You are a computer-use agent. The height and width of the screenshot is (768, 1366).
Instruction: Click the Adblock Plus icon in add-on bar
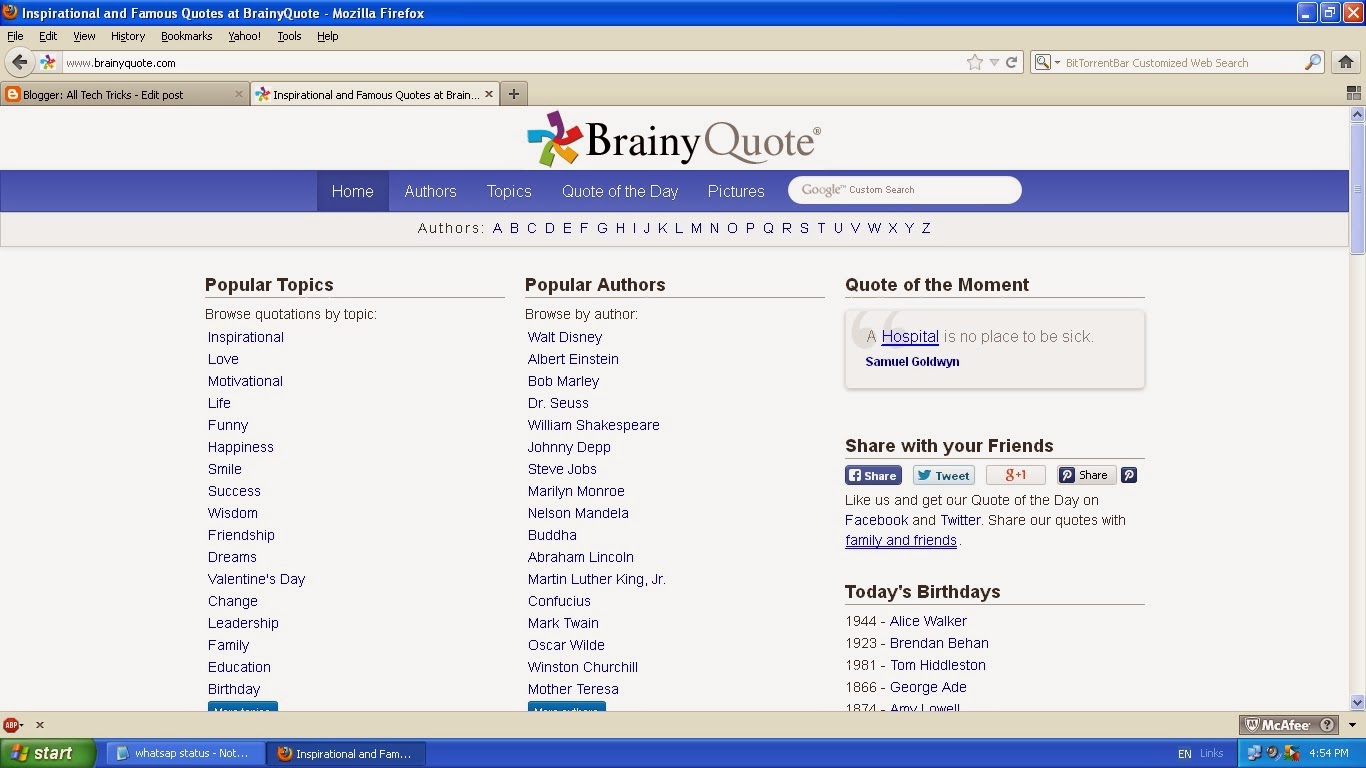(12, 725)
